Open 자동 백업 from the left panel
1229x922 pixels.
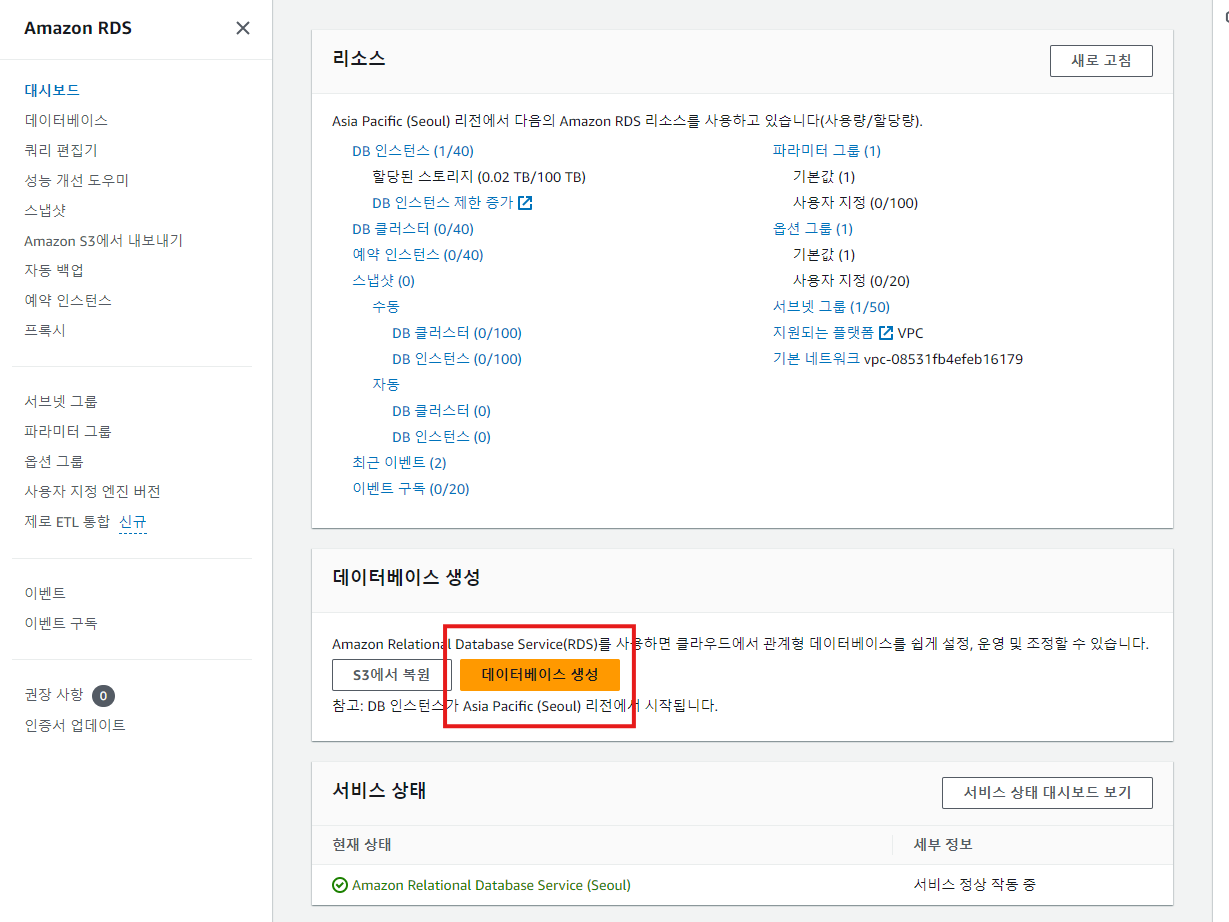[x=53, y=270]
